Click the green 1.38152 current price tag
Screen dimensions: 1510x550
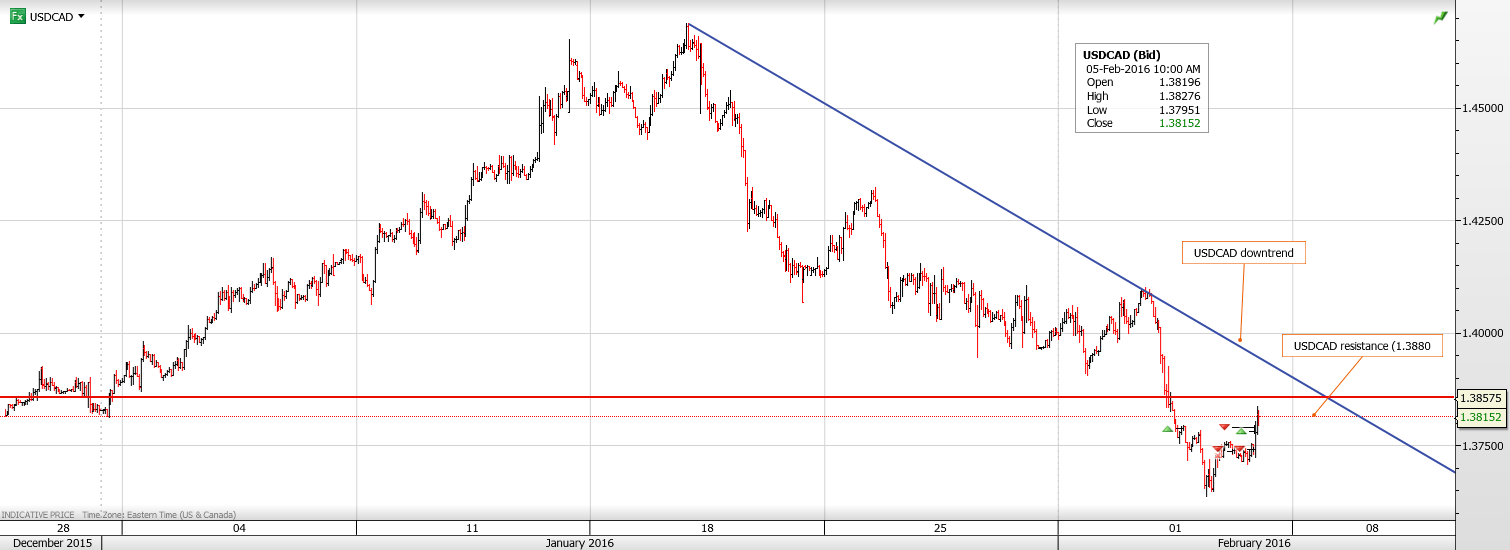(x=1480, y=416)
